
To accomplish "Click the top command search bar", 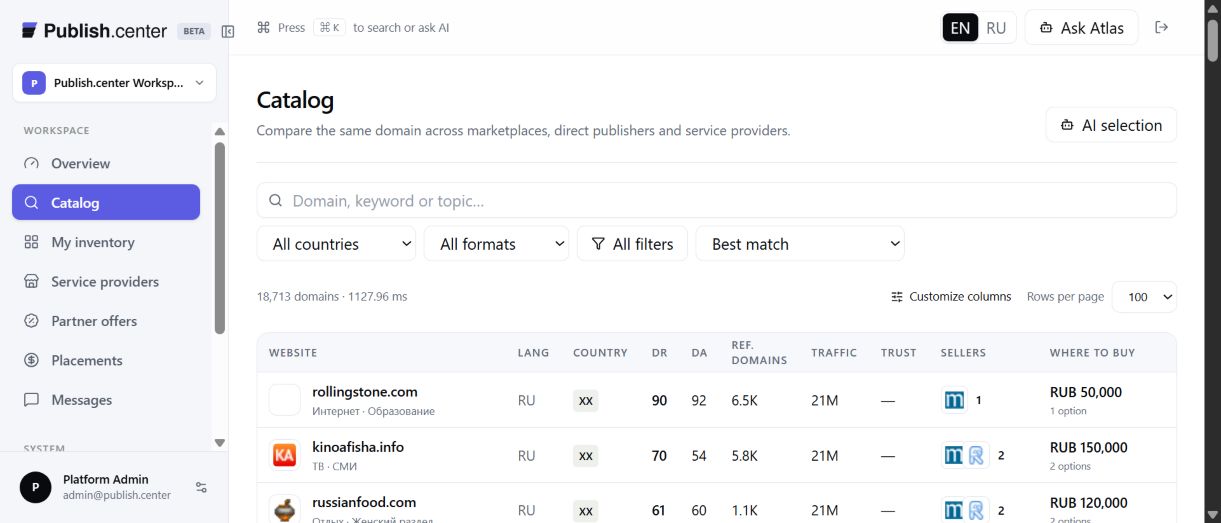I will pos(353,28).
